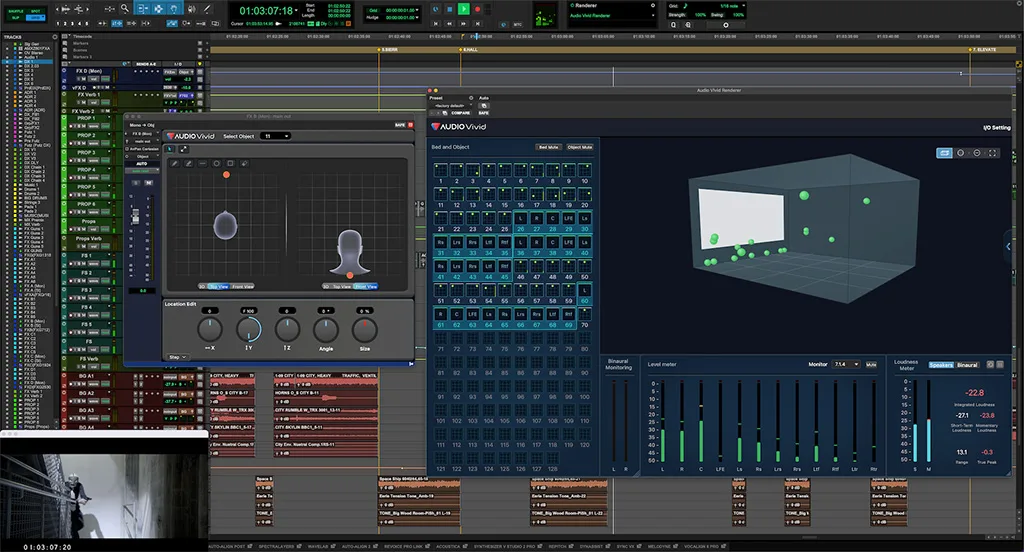The width and height of the screenshot is (1024, 552).
Task: Select Top View tab in right panner view
Action: coord(342,286)
